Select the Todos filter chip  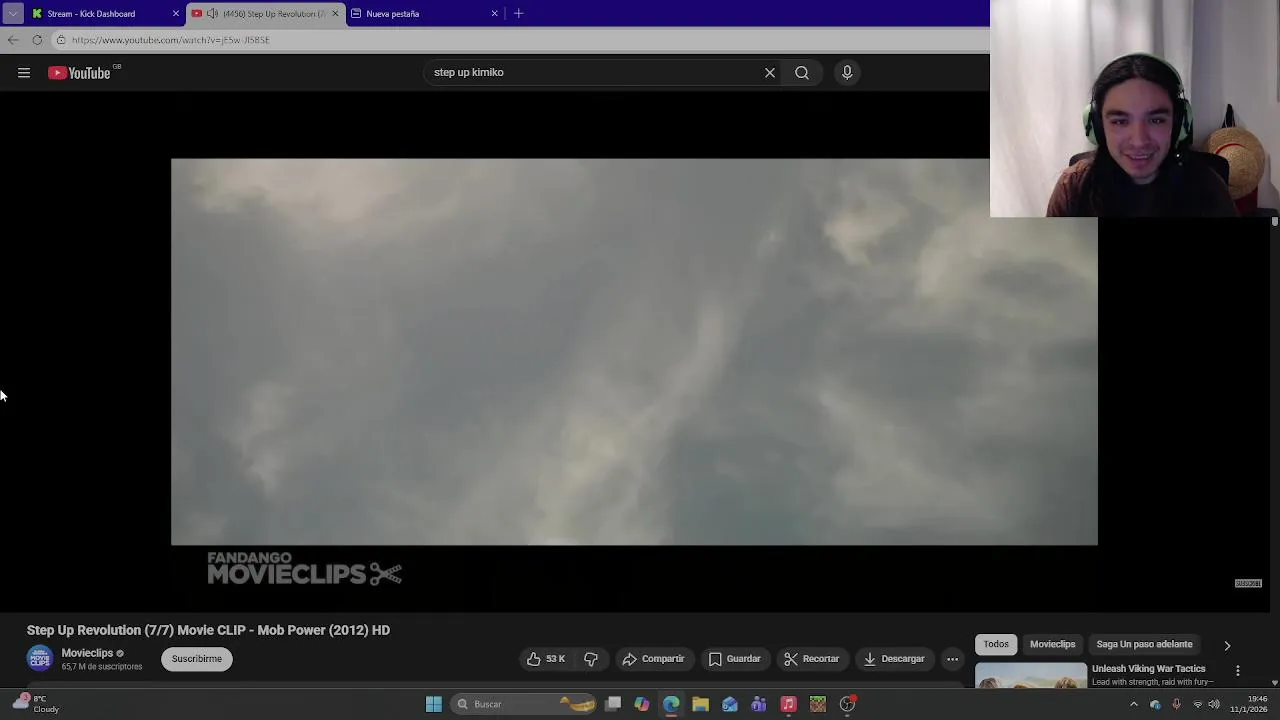click(996, 645)
